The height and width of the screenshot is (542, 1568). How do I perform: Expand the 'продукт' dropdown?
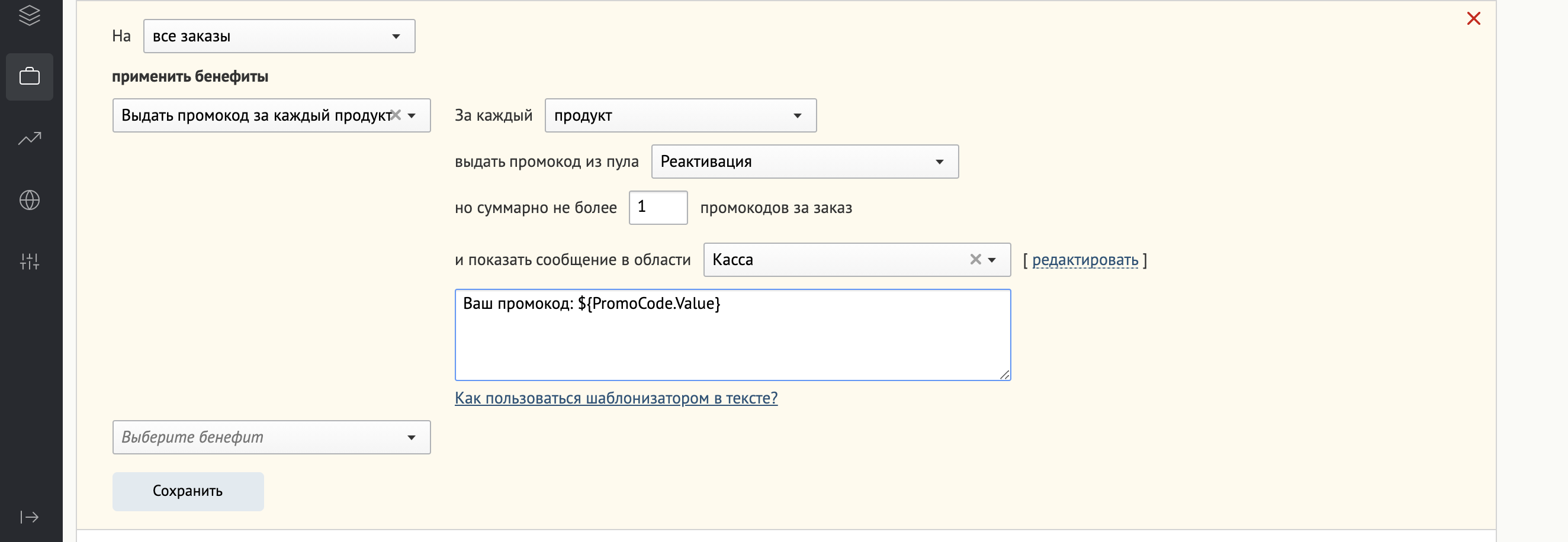tap(680, 115)
